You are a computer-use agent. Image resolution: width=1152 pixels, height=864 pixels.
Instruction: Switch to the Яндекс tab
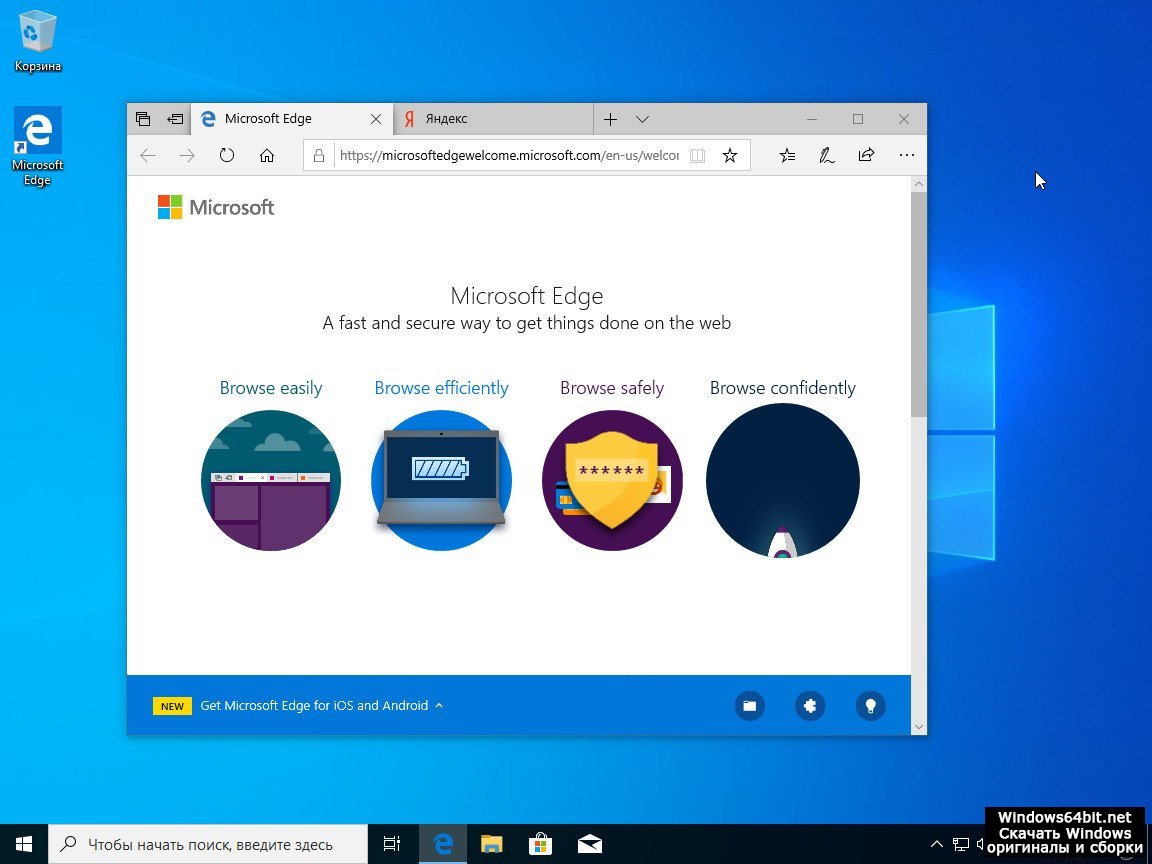tap(490, 119)
